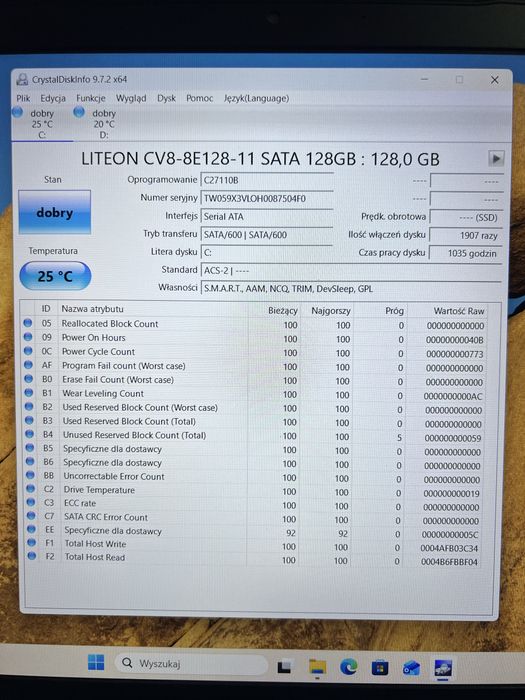The image size is (525, 700).
Task: Click the features field listing S.M.A.R.T., AAM
Action: [351, 288]
